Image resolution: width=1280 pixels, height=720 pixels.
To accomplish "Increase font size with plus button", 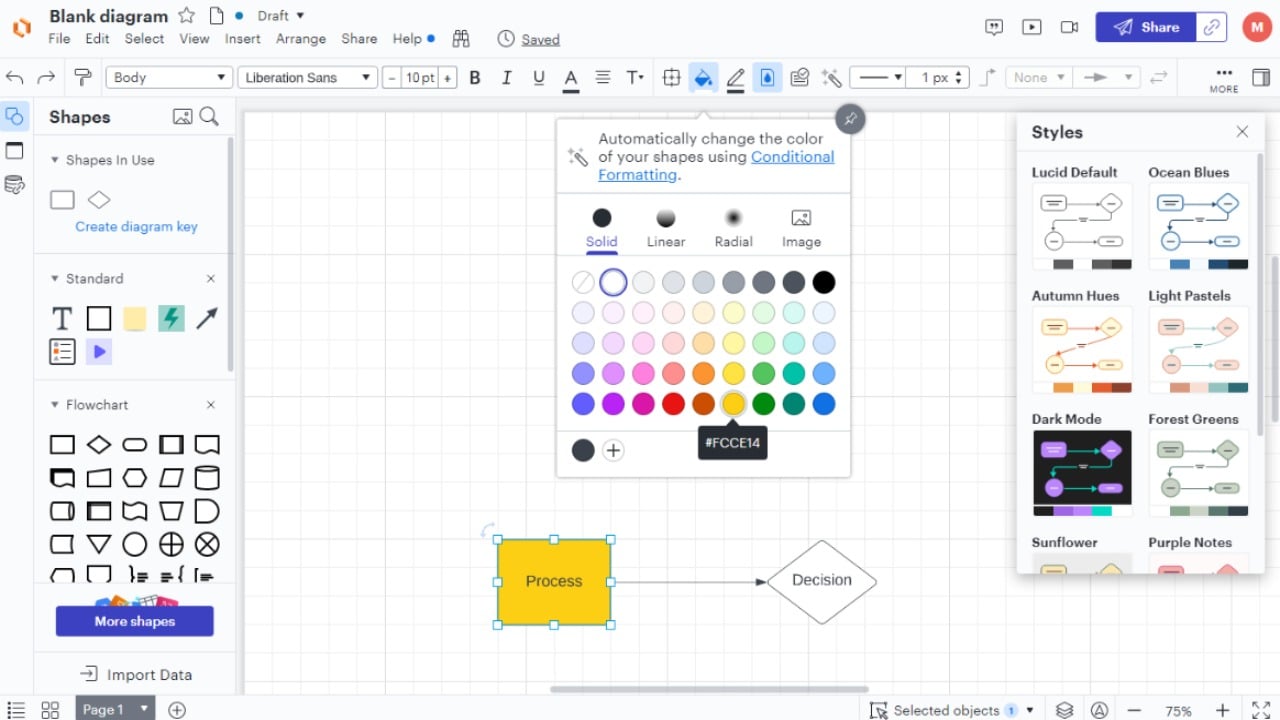I will pos(448,78).
